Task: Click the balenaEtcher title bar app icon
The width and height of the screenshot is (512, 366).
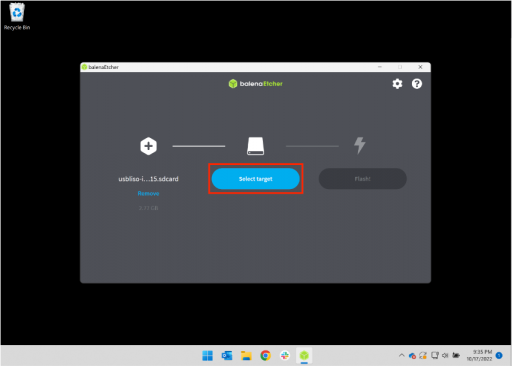Action: [x=85, y=67]
